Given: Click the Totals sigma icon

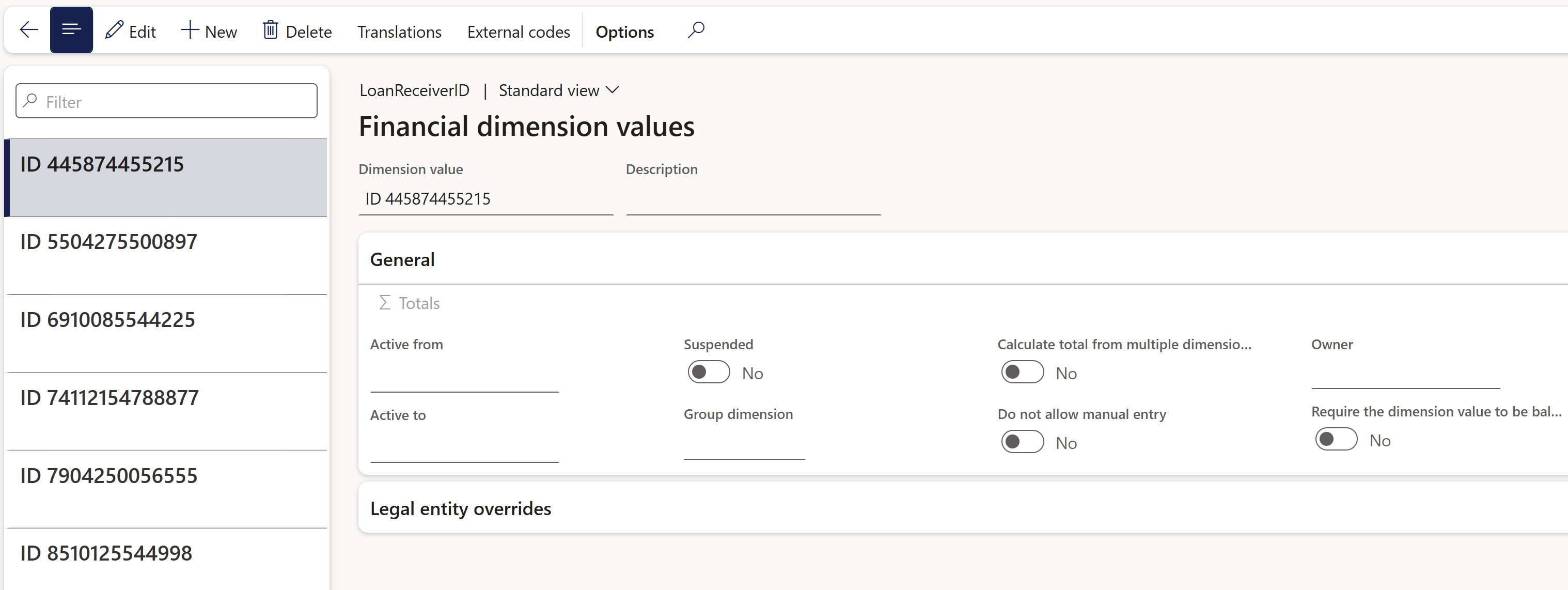Looking at the screenshot, I should pos(385,303).
